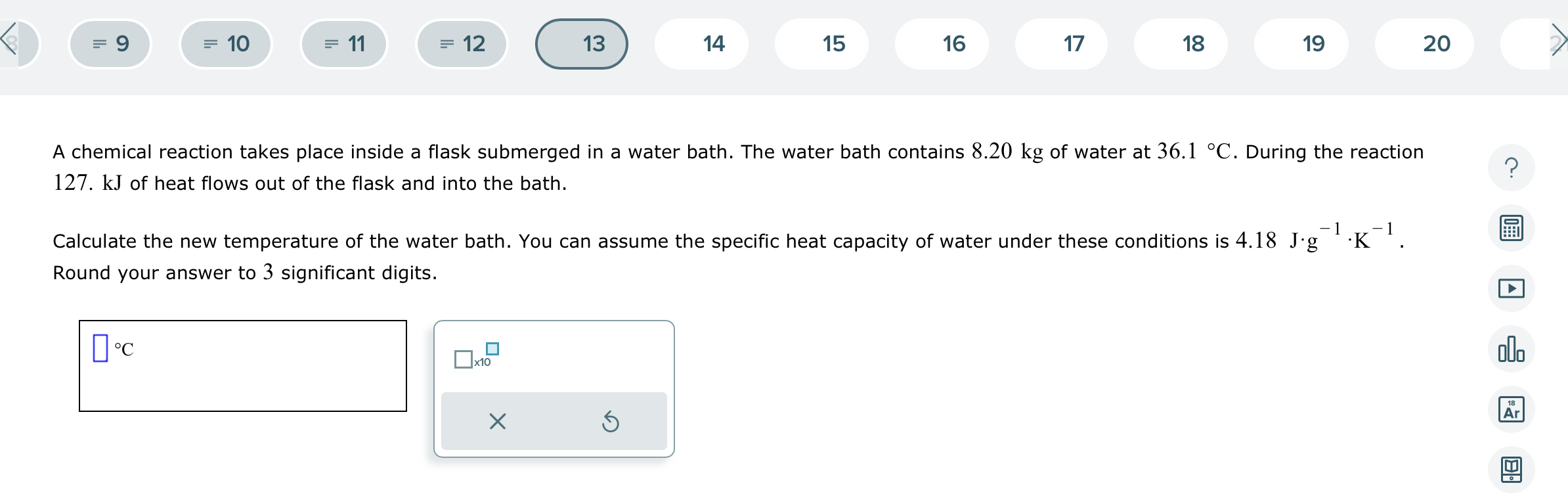Open the periodic table resource
The image size is (1568, 496).
click(1512, 408)
